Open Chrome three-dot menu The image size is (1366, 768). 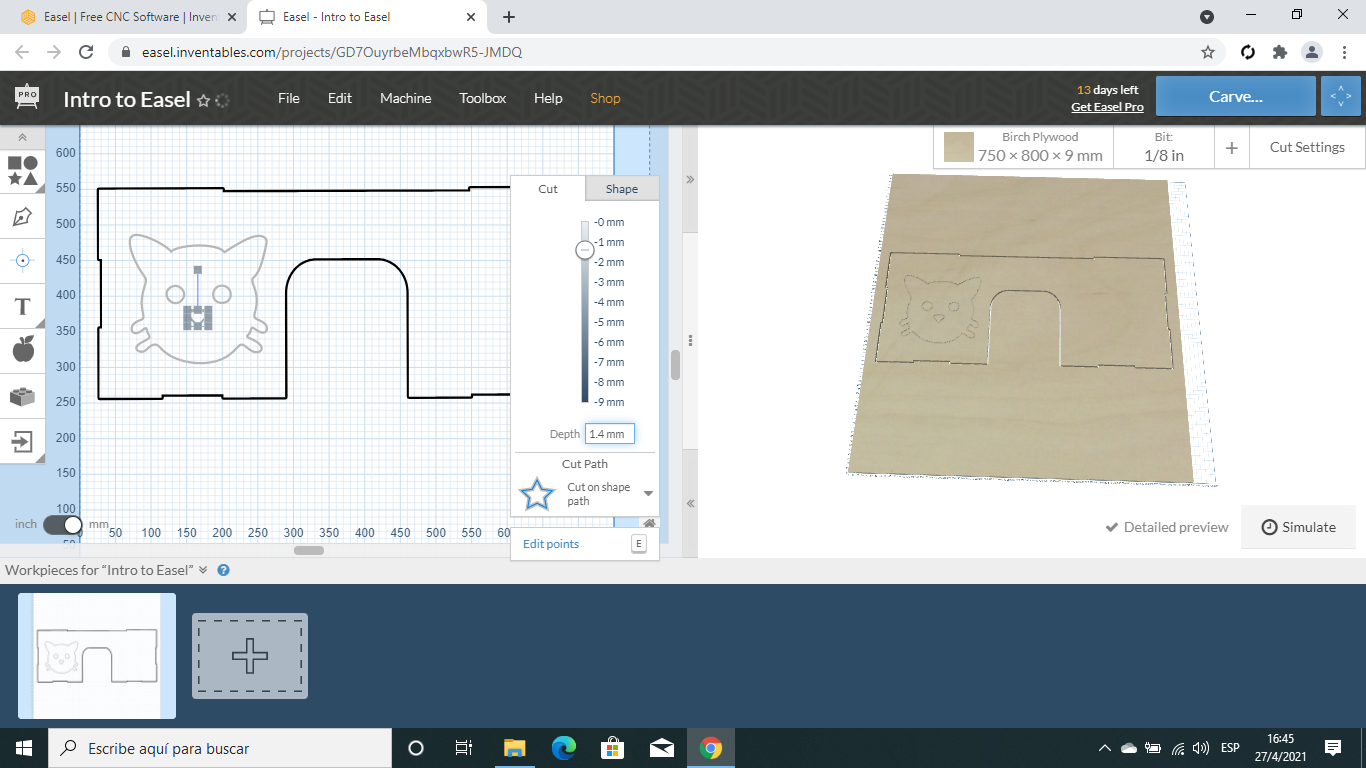pyautogui.click(x=1343, y=52)
